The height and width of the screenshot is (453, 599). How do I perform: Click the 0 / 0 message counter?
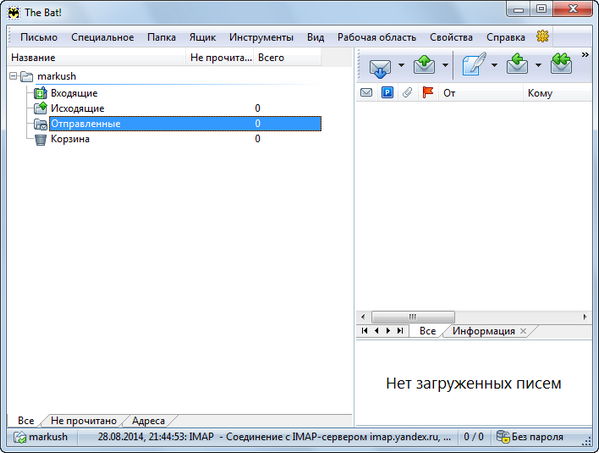tap(473, 437)
